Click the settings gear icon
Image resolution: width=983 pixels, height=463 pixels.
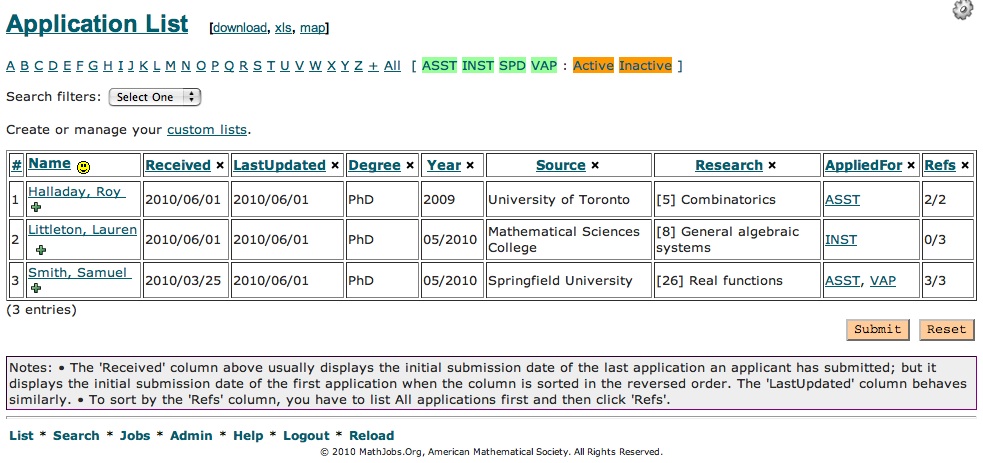[x=962, y=10]
